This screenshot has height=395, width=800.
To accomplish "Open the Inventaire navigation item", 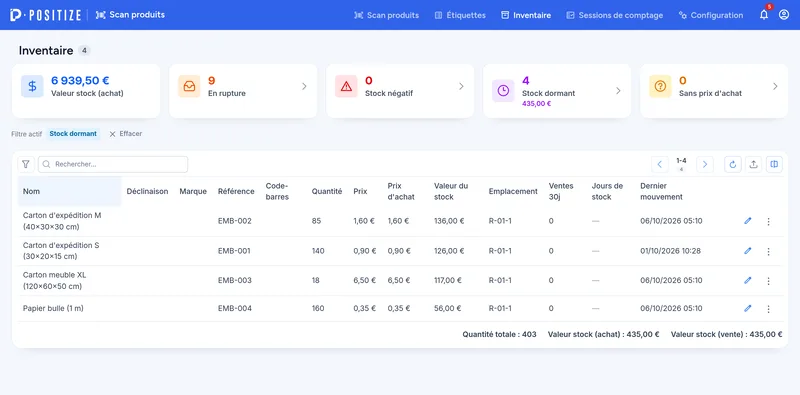I will click(526, 15).
